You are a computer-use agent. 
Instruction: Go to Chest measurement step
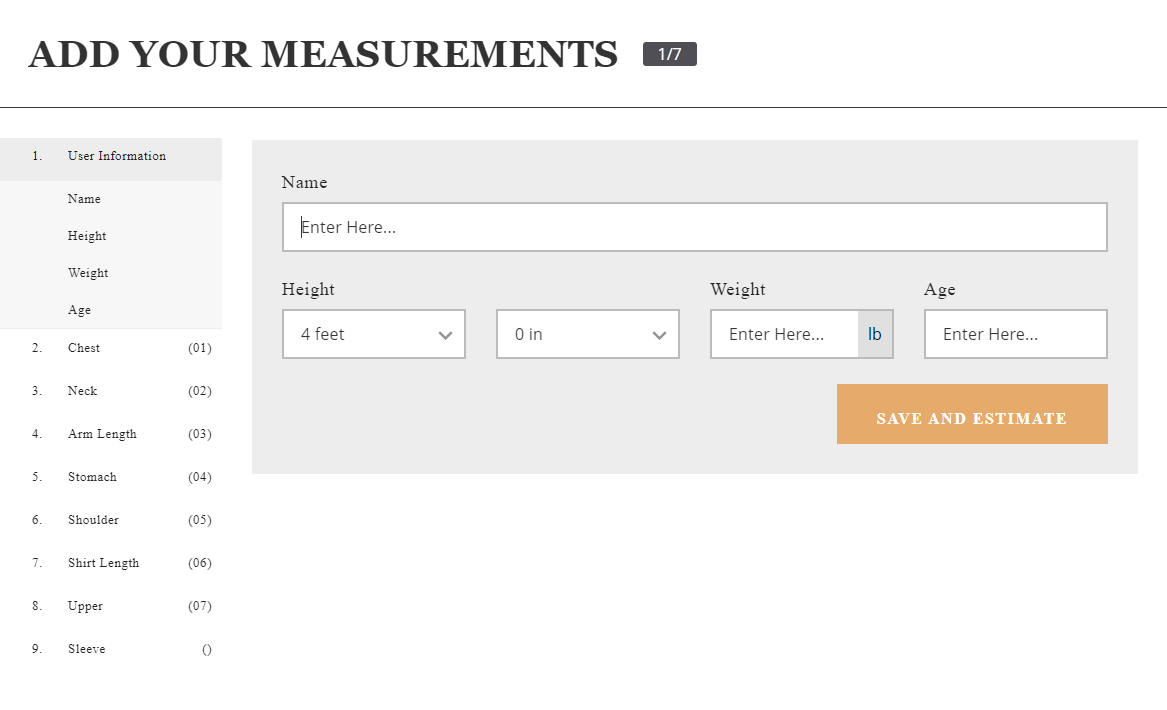[84, 348]
